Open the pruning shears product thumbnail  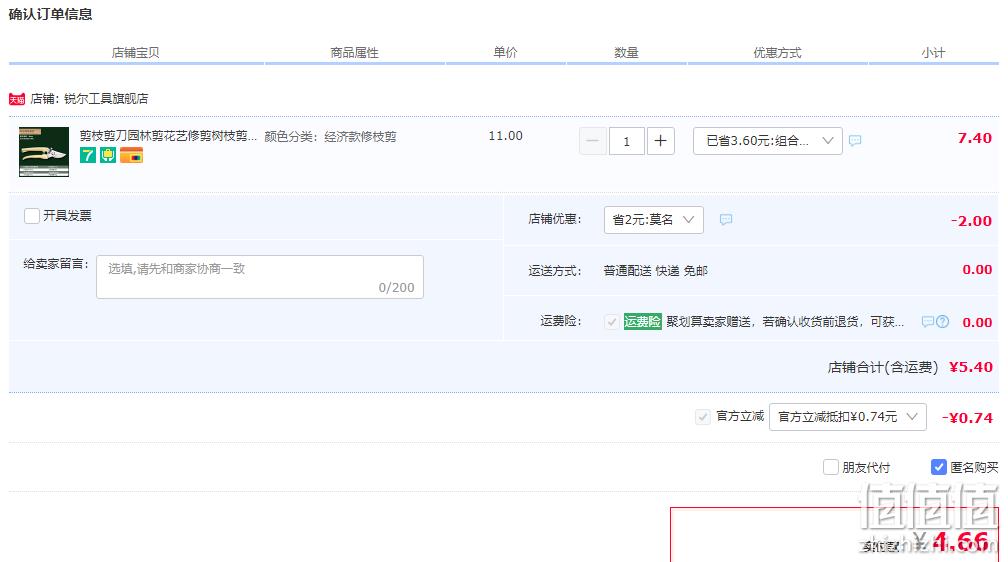coord(44,152)
